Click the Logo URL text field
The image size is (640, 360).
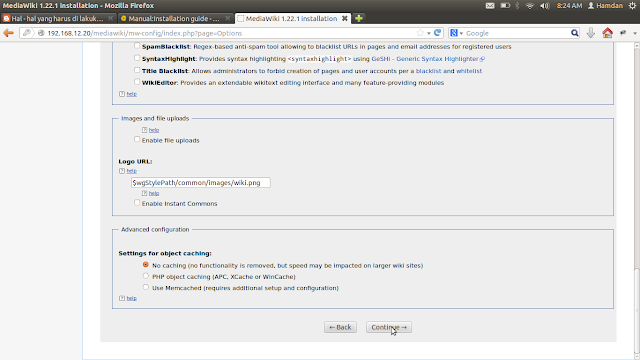[200, 182]
